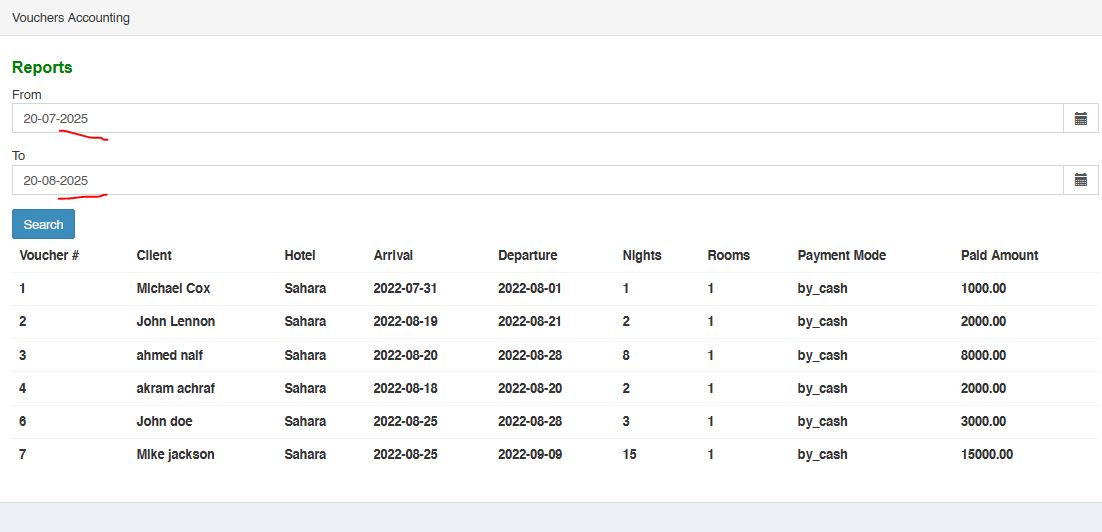Click the Voucher # column header
This screenshot has width=1102, height=532.
coord(49,255)
